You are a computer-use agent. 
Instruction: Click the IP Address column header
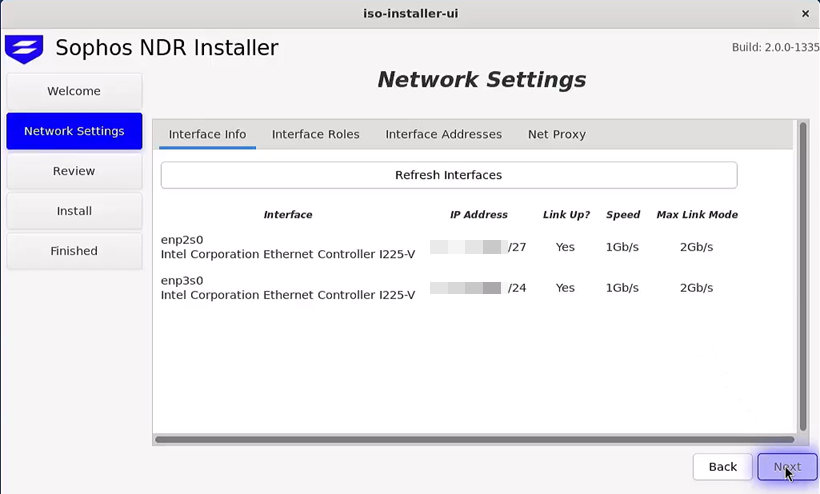tap(479, 215)
